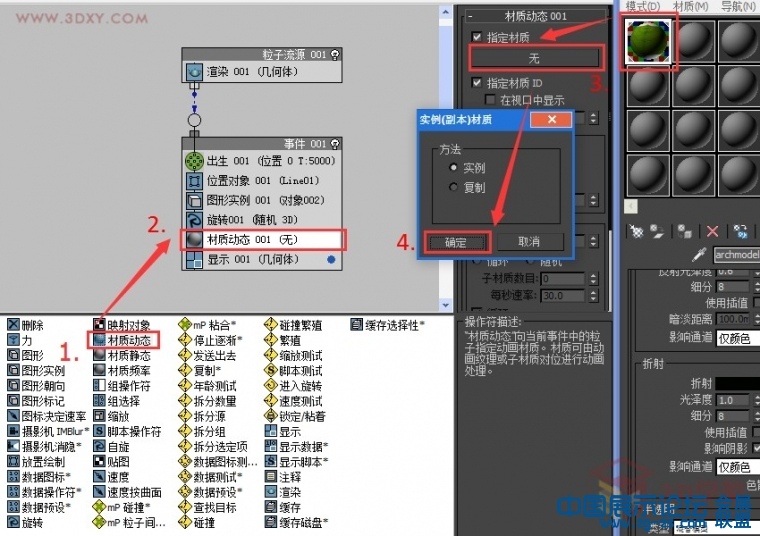This screenshot has width=760, height=536.
Task: Toggle 使用插值 checkbox above 暗淡距离
Action: point(756,303)
